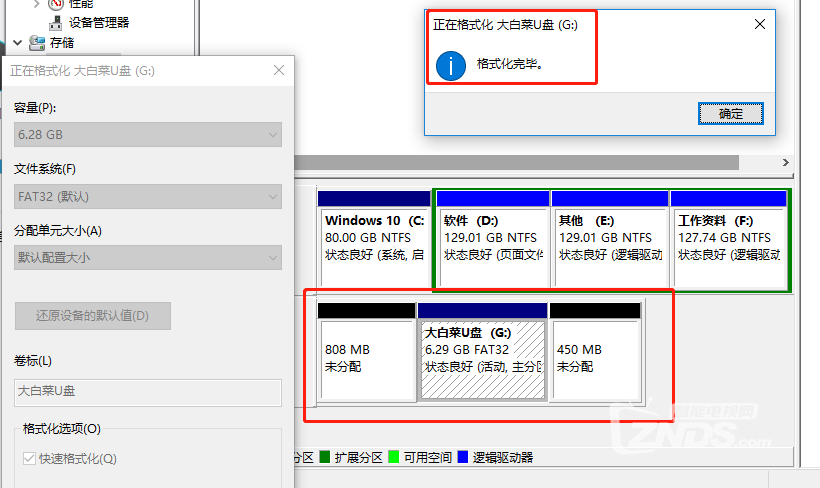Click the 容量(P) label
This screenshot has width=820, height=488.
35,108
